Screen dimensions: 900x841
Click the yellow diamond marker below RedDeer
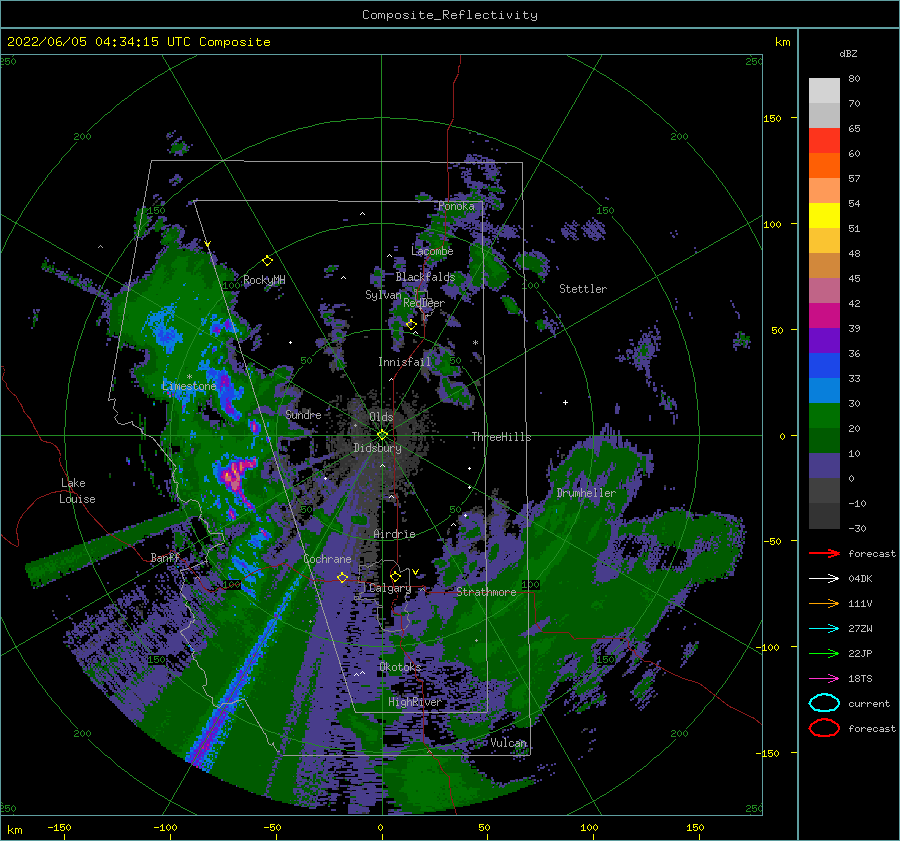411,325
